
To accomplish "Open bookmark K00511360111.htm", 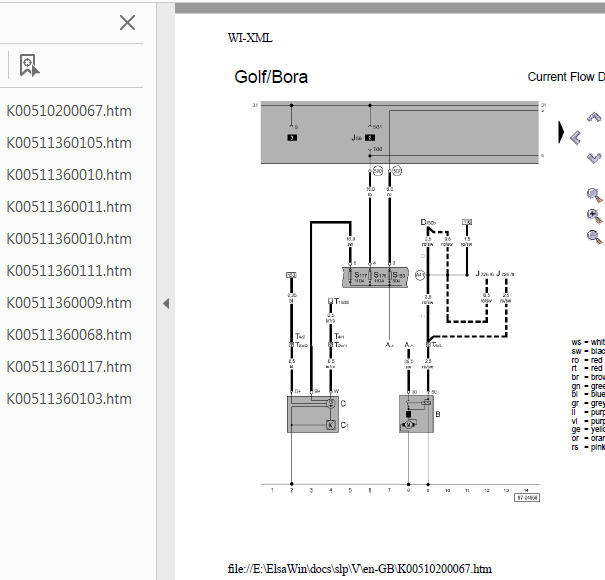I will [69, 271].
